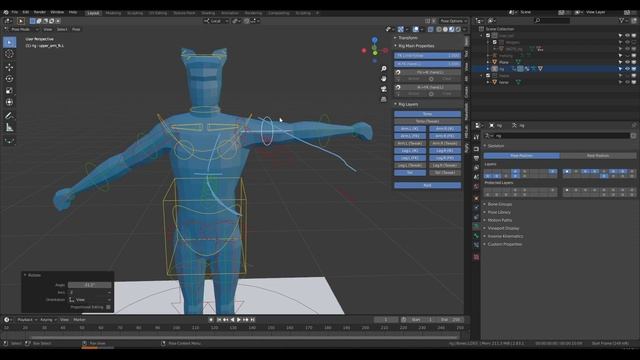Switch orthographic perspective grid icon
Screen dimensions: 640x360
[384, 99]
